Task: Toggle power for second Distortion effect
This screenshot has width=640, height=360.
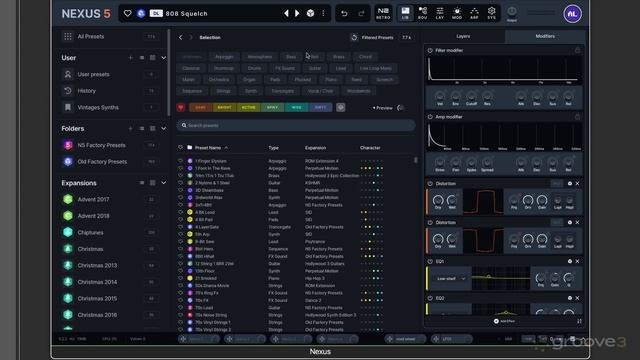Action: [430, 222]
